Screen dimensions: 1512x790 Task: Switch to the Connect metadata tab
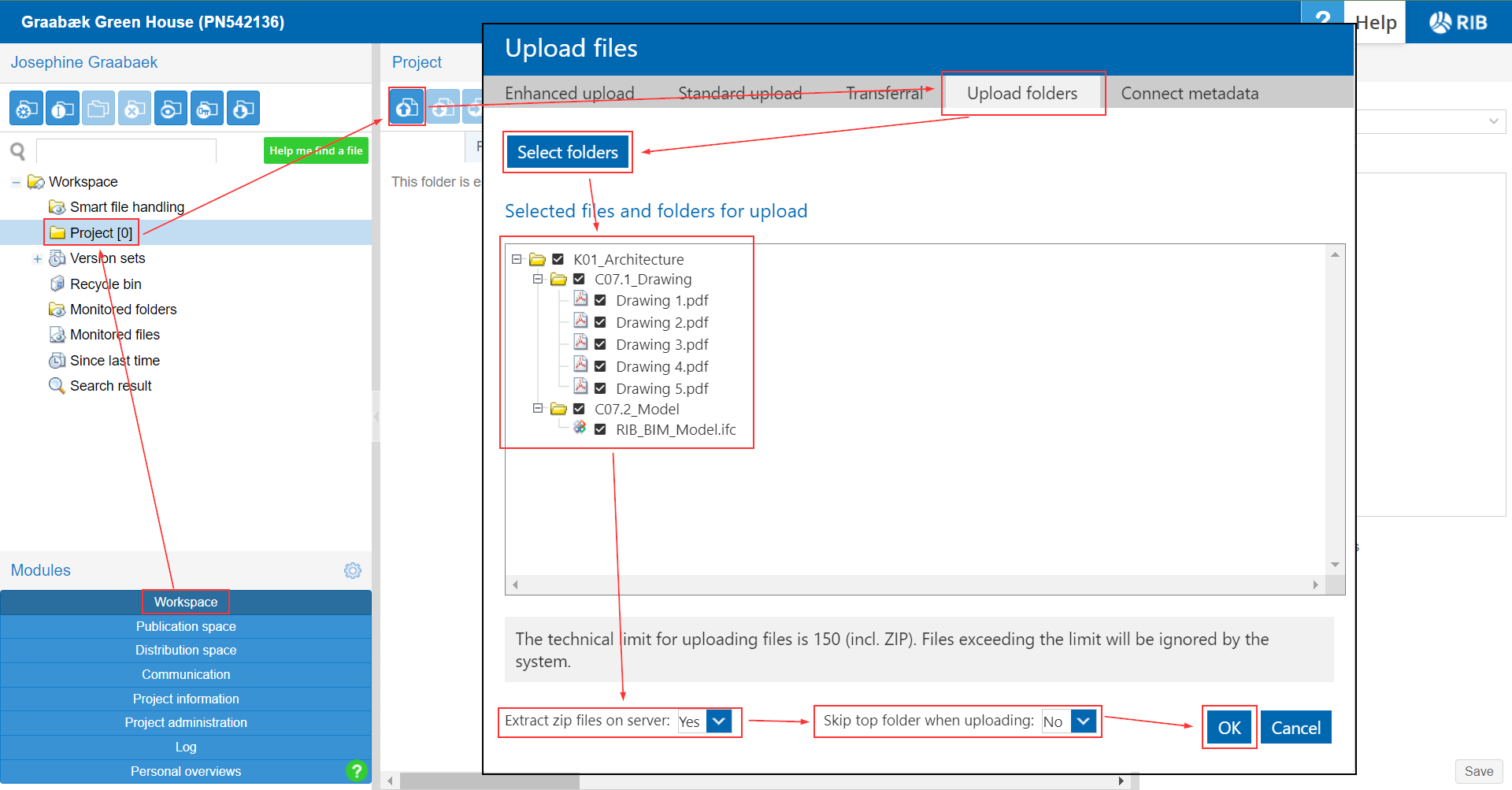[x=1189, y=94]
